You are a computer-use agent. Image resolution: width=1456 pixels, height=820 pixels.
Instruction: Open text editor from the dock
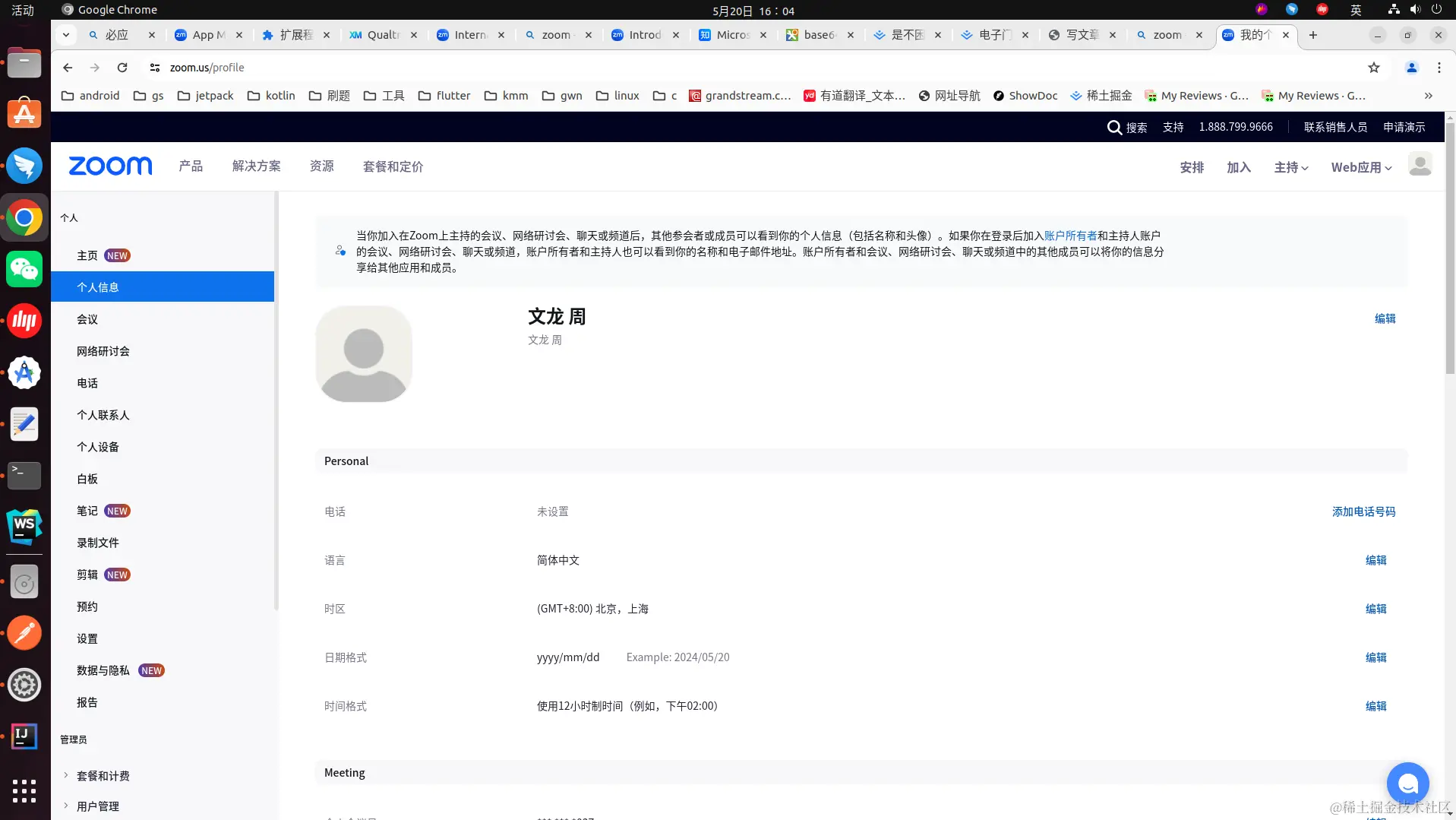coord(24,424)
